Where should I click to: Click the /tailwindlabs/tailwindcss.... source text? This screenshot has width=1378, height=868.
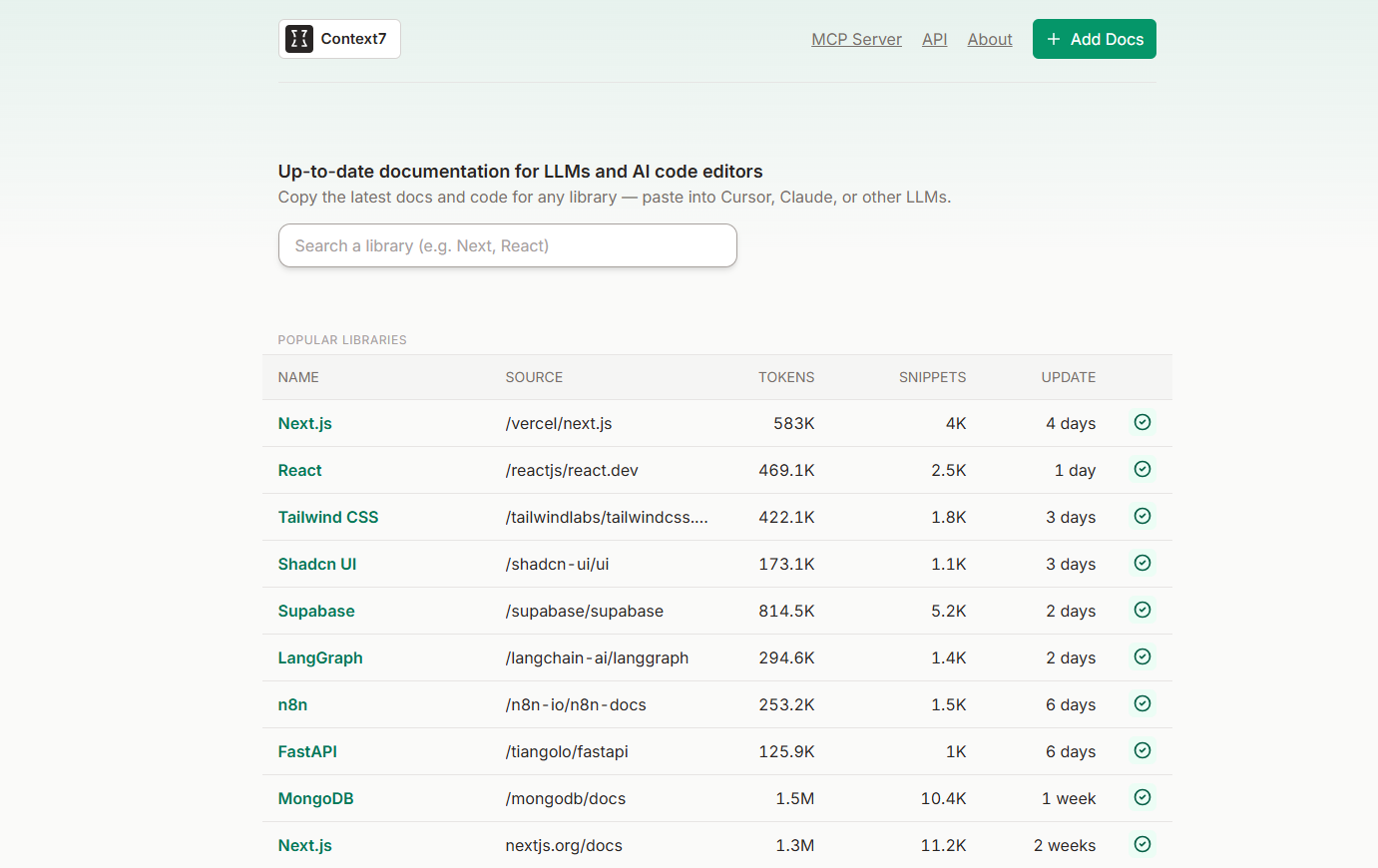[607, 517]
